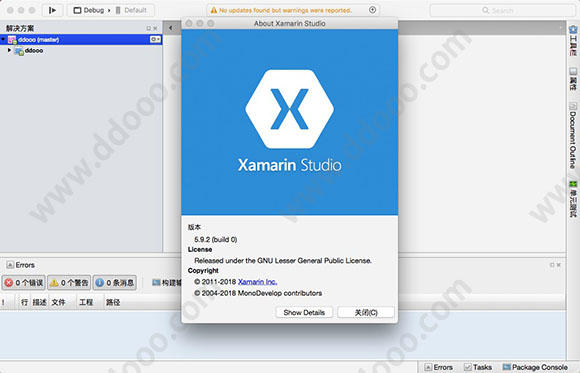Image resolution: width=580 pixels, height=373 pixels.
Task: Open the Xamarin Inc. link
Action: pos(257,282)
